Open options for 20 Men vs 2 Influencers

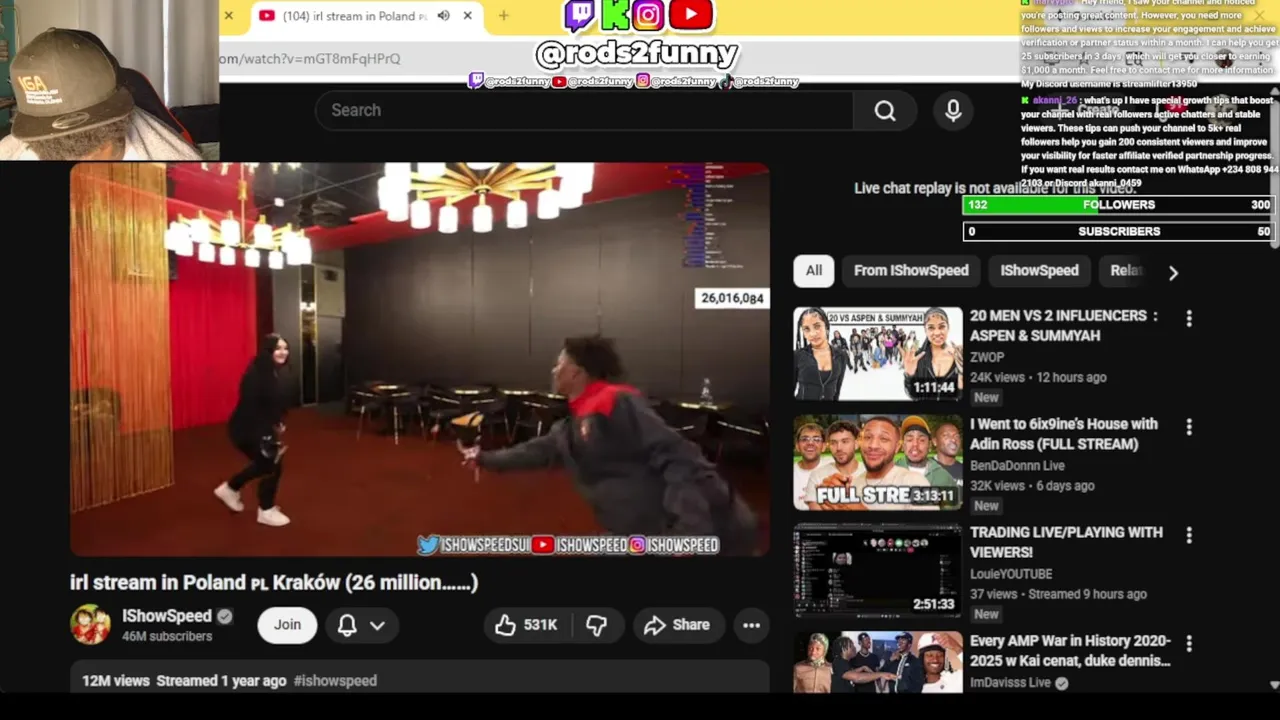(x=1189, y=319)
